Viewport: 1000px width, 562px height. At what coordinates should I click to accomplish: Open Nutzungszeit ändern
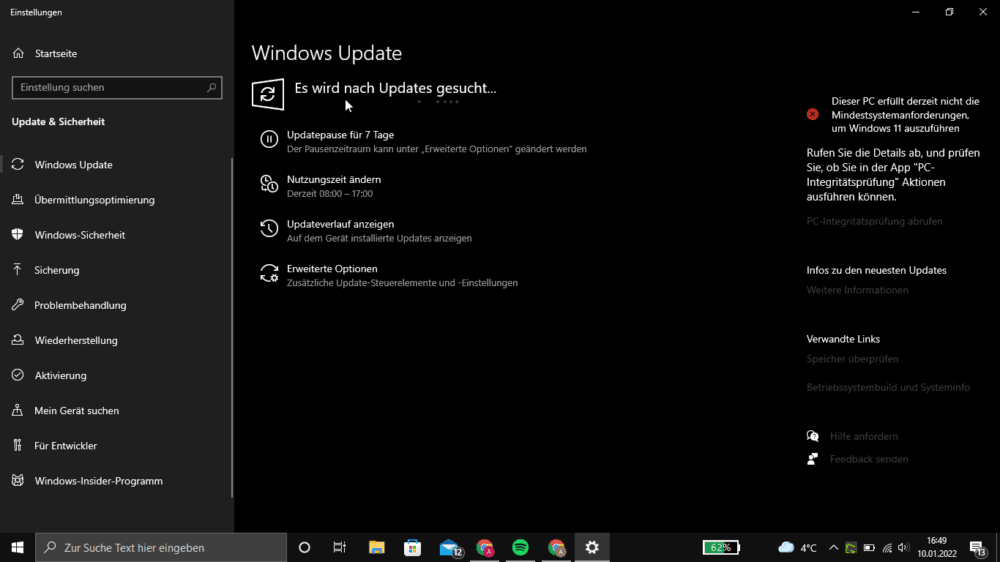tap(334, 179)
